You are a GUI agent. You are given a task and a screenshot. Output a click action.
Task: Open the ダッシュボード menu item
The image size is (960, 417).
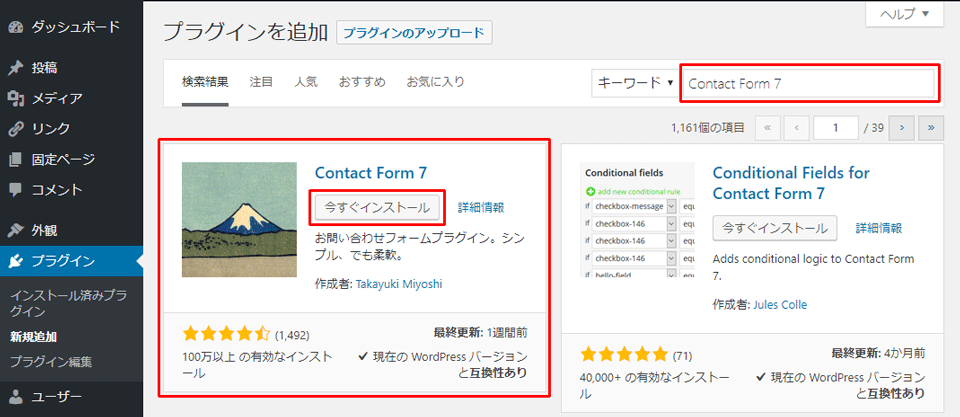(71, 27)
